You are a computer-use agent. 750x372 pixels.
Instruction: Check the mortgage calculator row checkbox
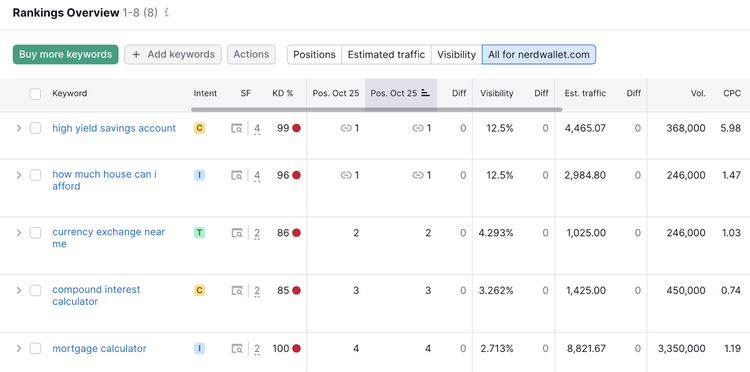click(x=35, y=349)
